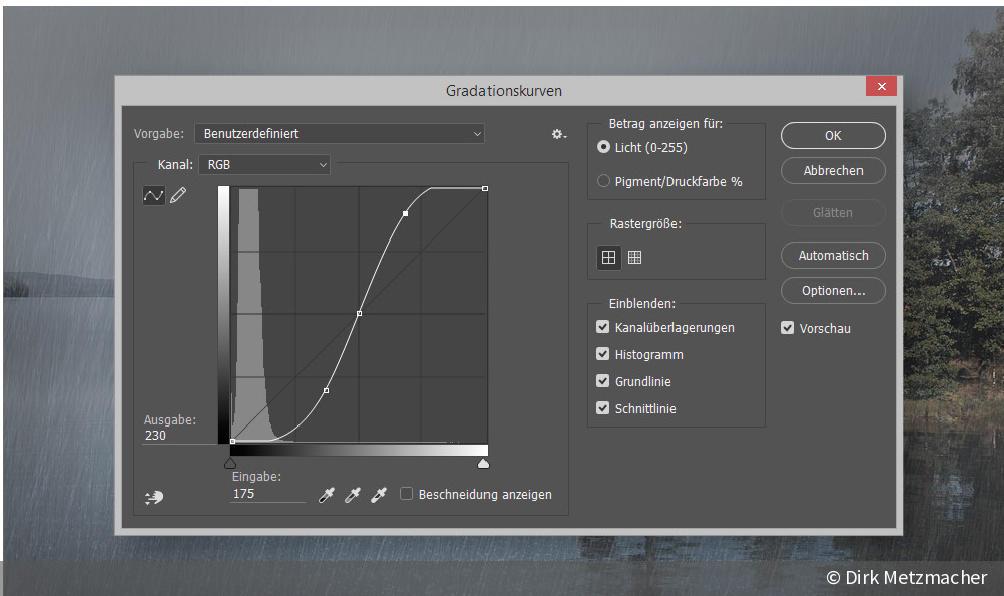Click the black shadow input slider triangle
This screenshot has height=596, width=1004.
230,462
